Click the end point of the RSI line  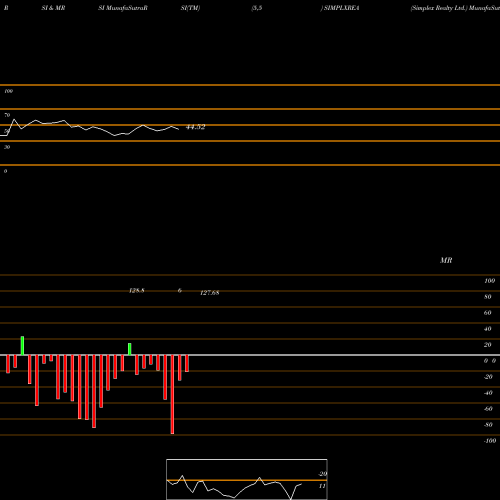click(x=179, y=129)
